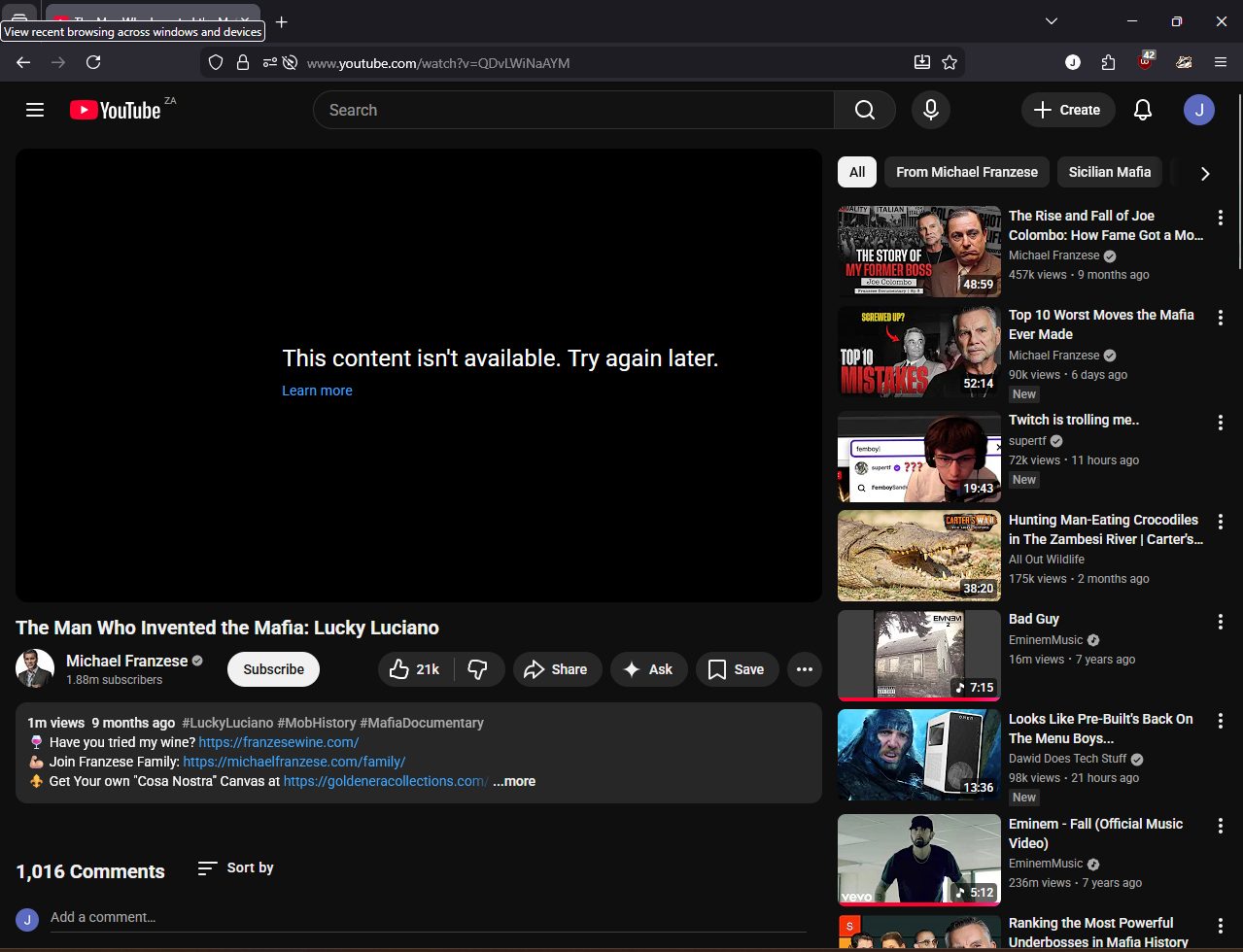Open Sort by comments dropdown
Viewport: 1243px width, 952px height.
tap(236, 867)
